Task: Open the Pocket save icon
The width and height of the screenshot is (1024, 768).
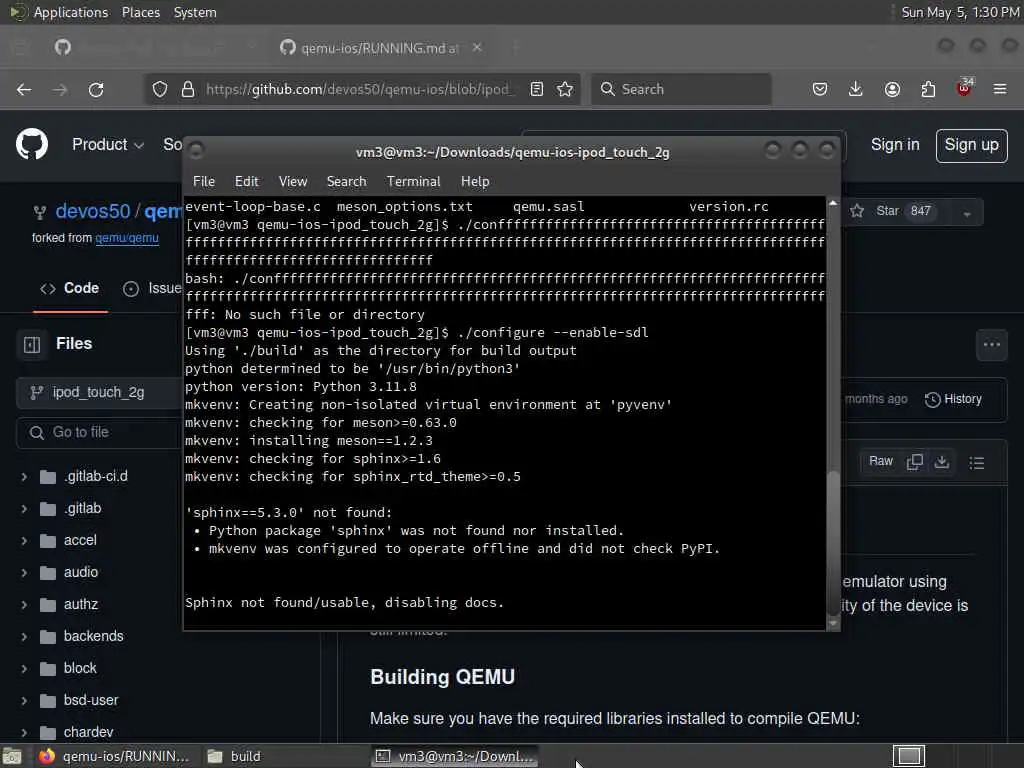Action: tap(820, 89)
